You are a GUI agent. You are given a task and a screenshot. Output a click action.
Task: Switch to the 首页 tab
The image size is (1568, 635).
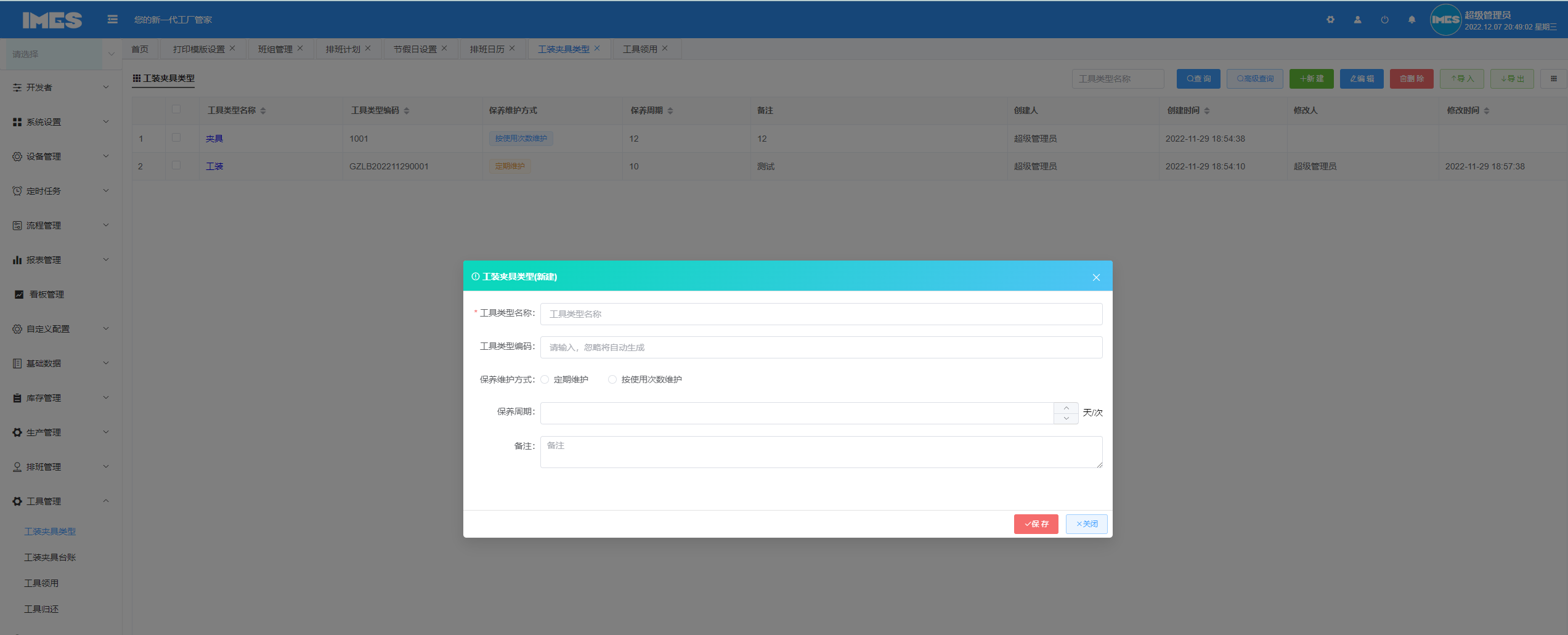[140, 49]
